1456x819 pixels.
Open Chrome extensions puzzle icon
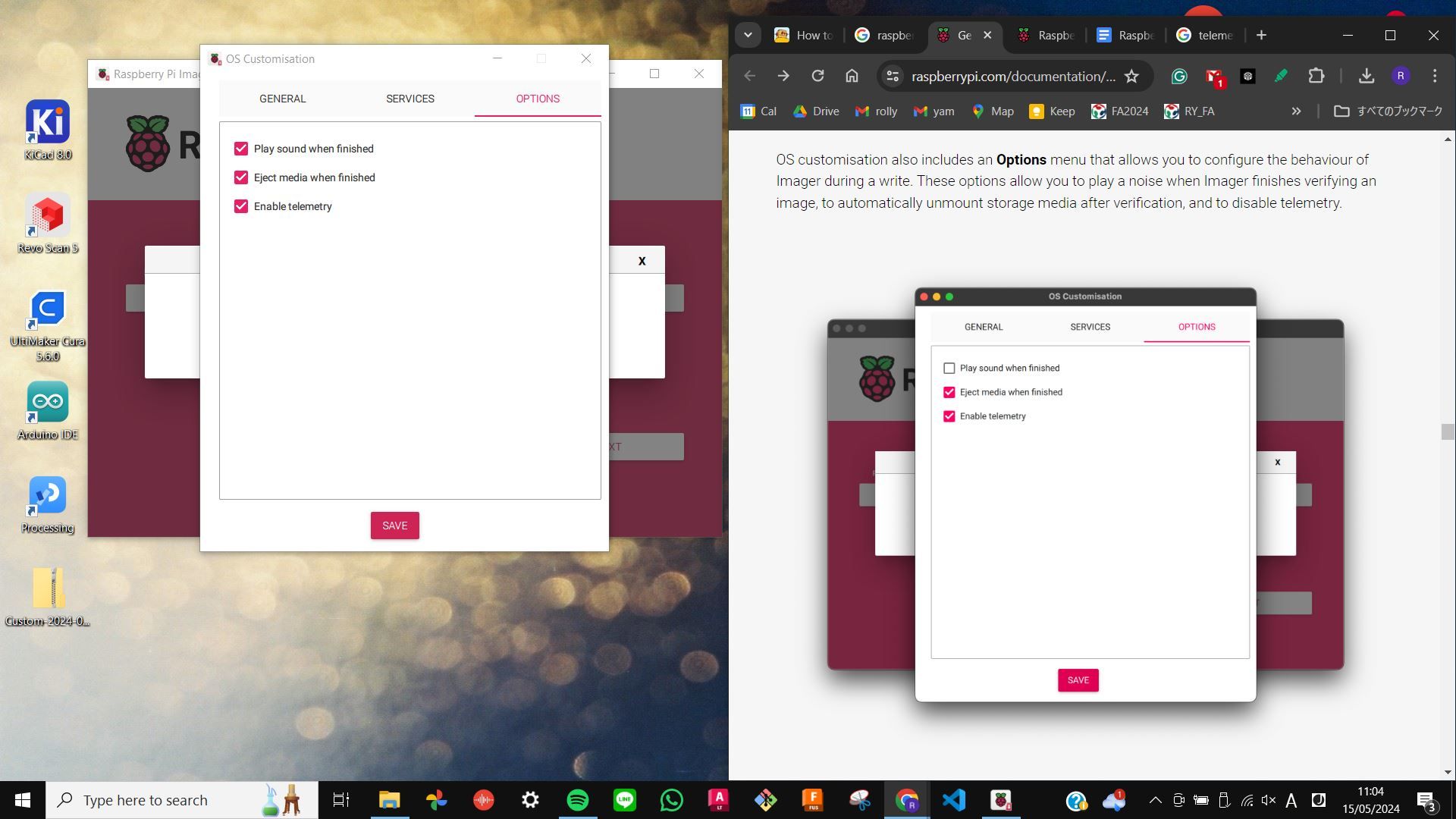(x=1316, y=76)
